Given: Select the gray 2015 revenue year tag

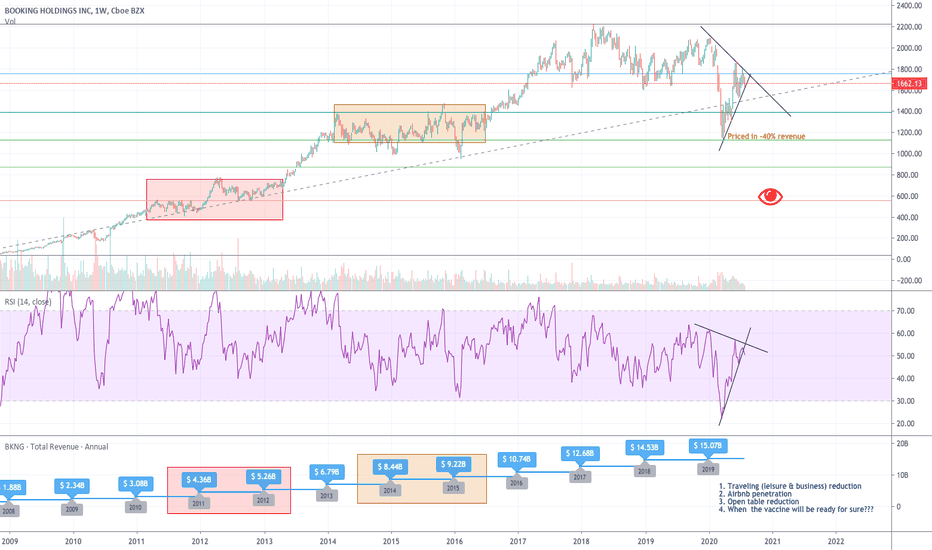Looking at the screenshot, I should click(x=454, y=488).
